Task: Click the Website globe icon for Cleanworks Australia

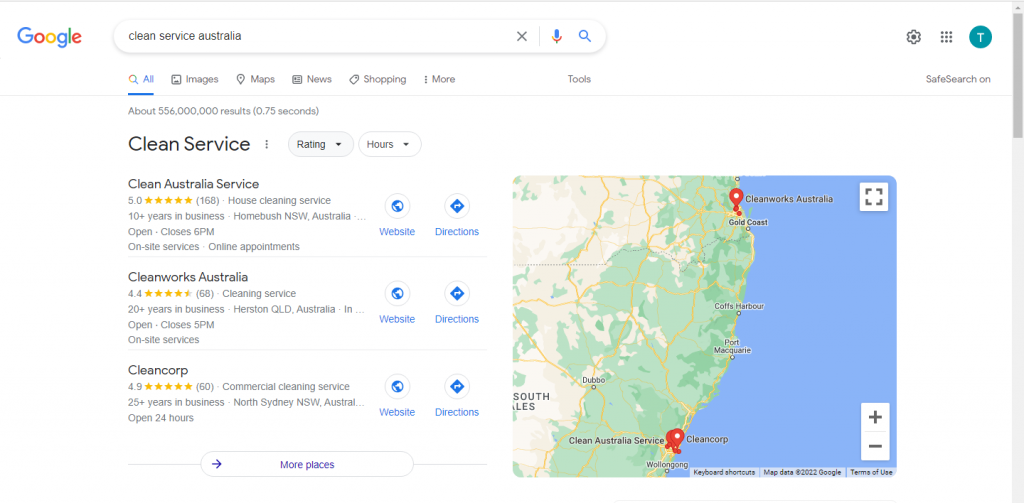Action: click(397, 294)
